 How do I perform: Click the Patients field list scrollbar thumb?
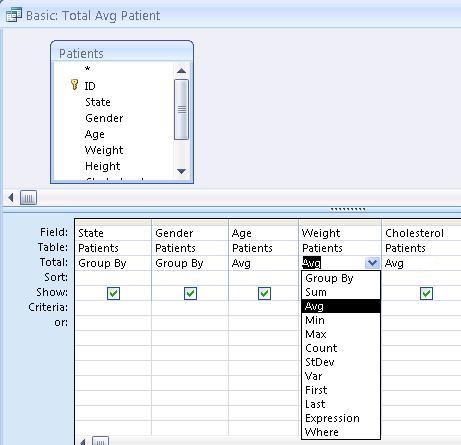(x=181, y=109)
